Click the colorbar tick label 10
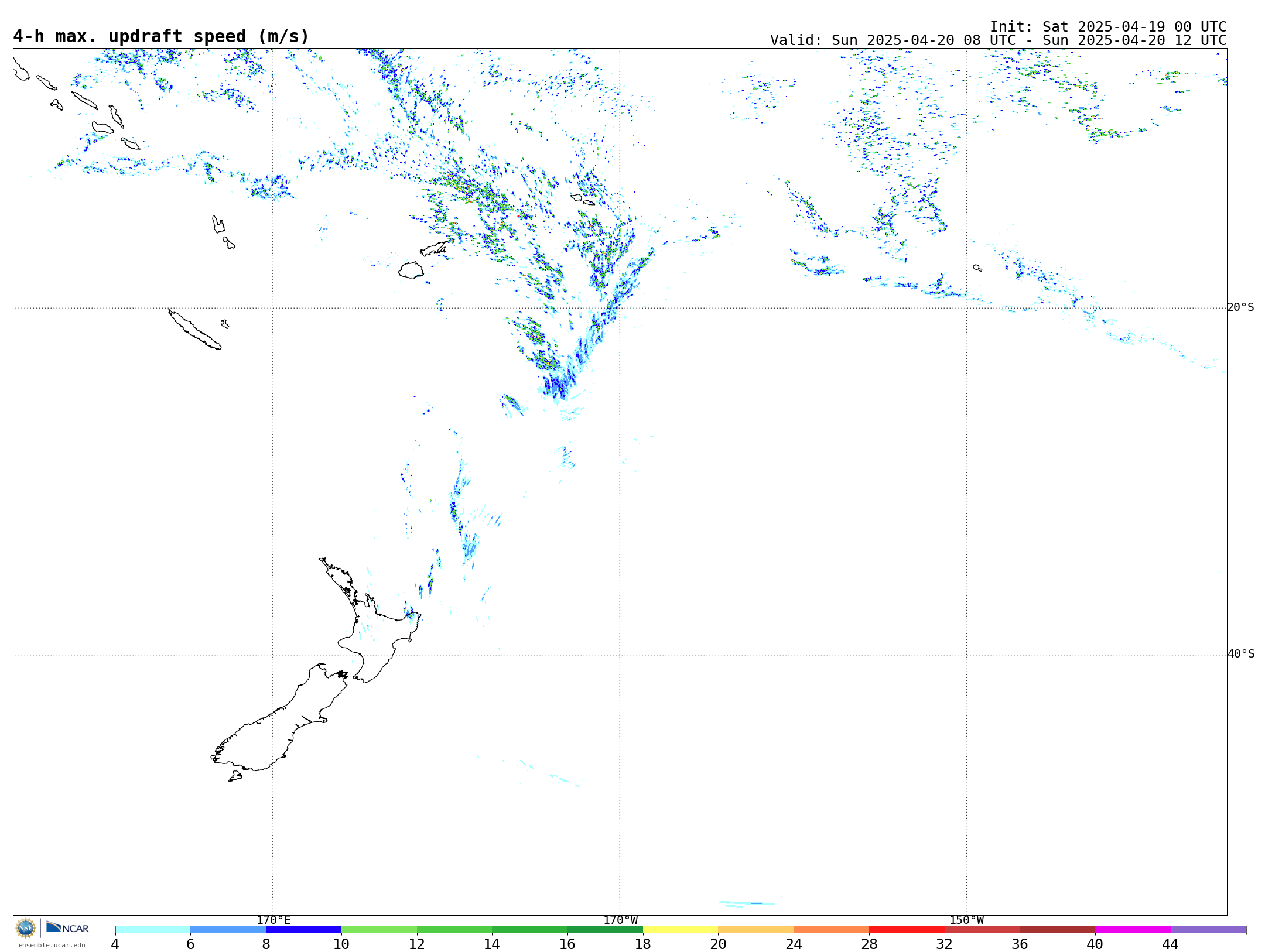The height and width of the screenshot is (952, 1265). coord(341,944)
